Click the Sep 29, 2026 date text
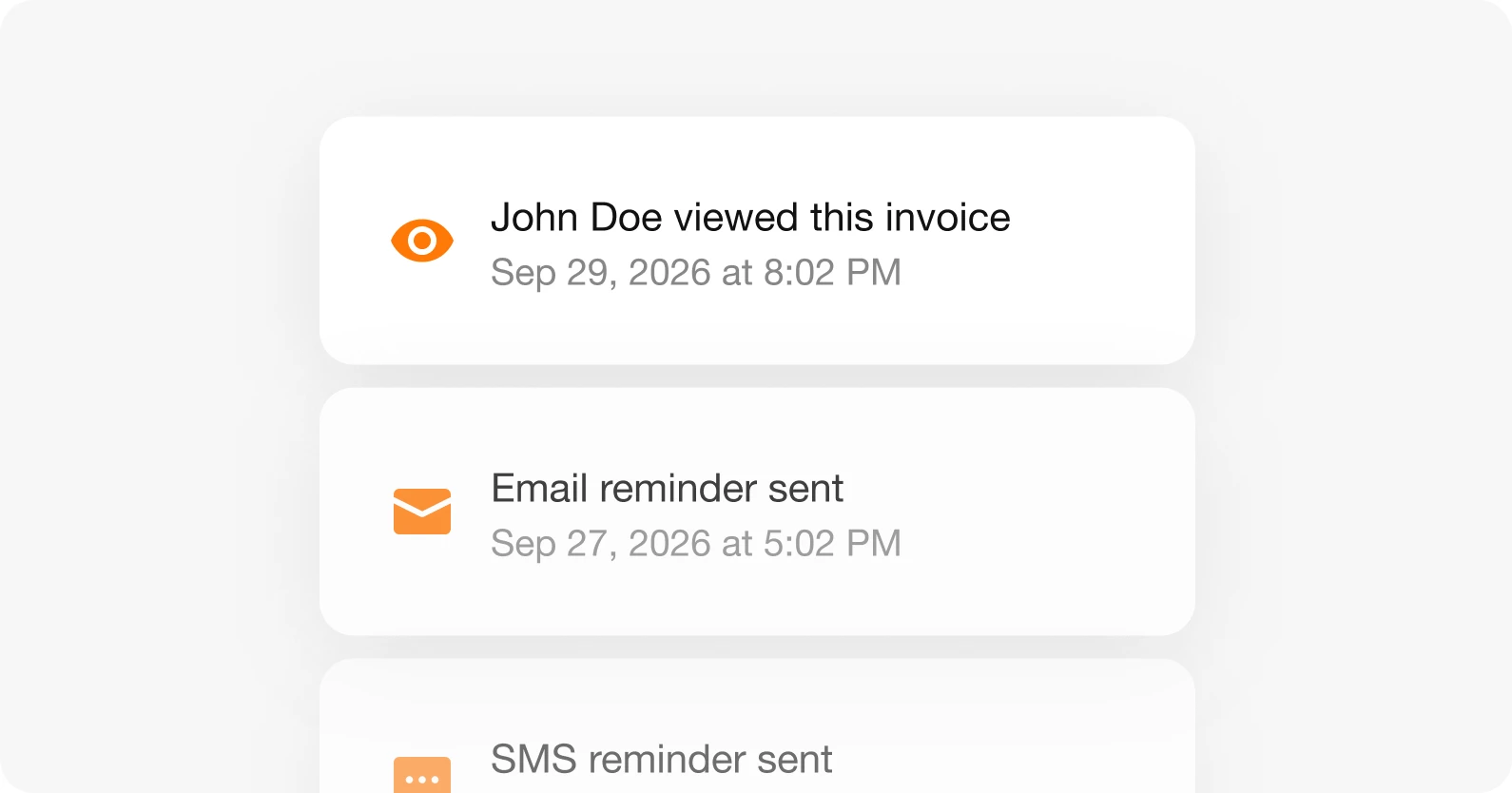Image resolution: width=1512 pixels, height=793 pixels. pyautogui.click(x=601, y=273)
